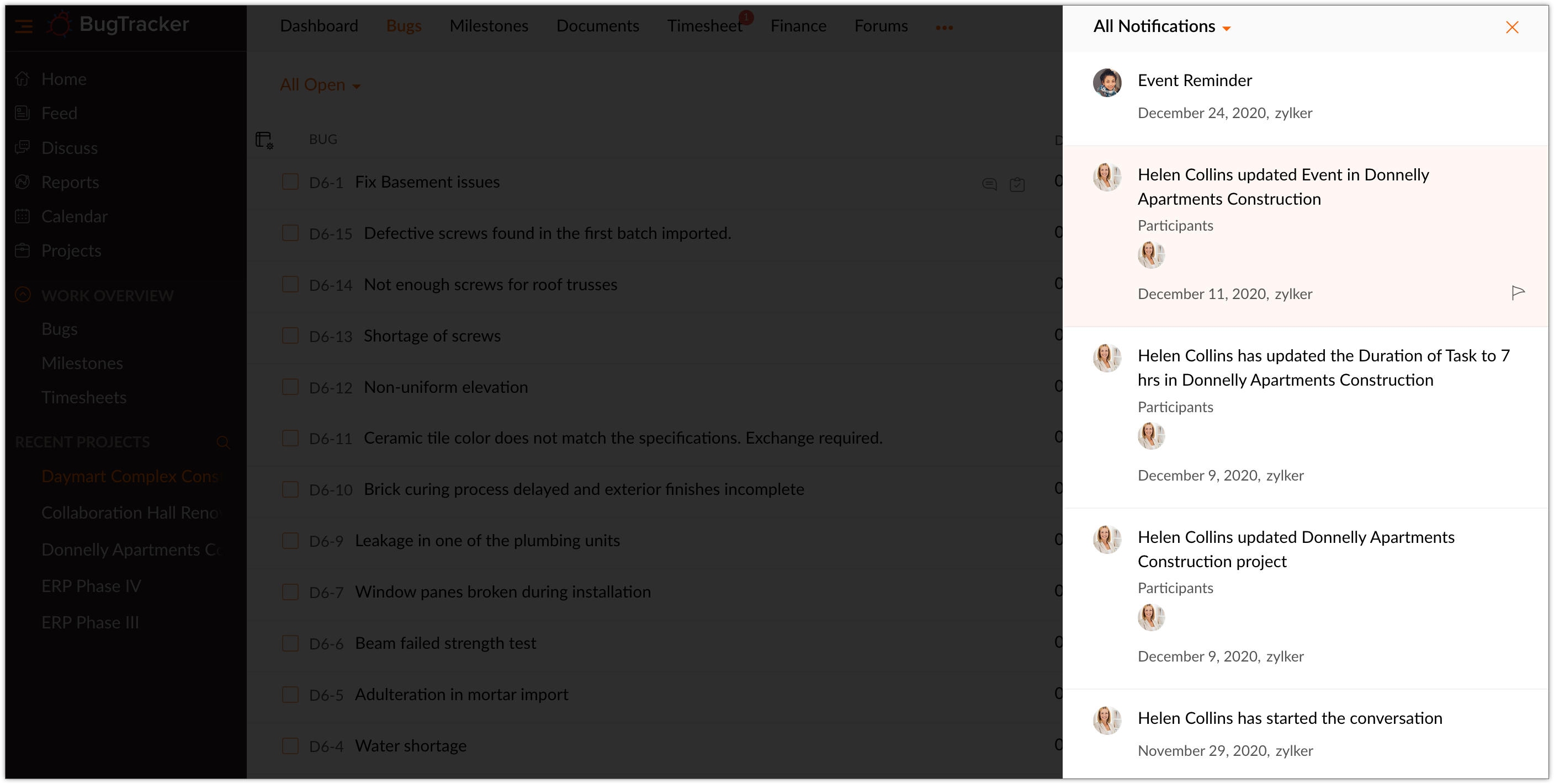Click the comment icon on Fix Basement issues
Image resolution: width=1554 pixels, height=784 pixels.
pos(989,184)
